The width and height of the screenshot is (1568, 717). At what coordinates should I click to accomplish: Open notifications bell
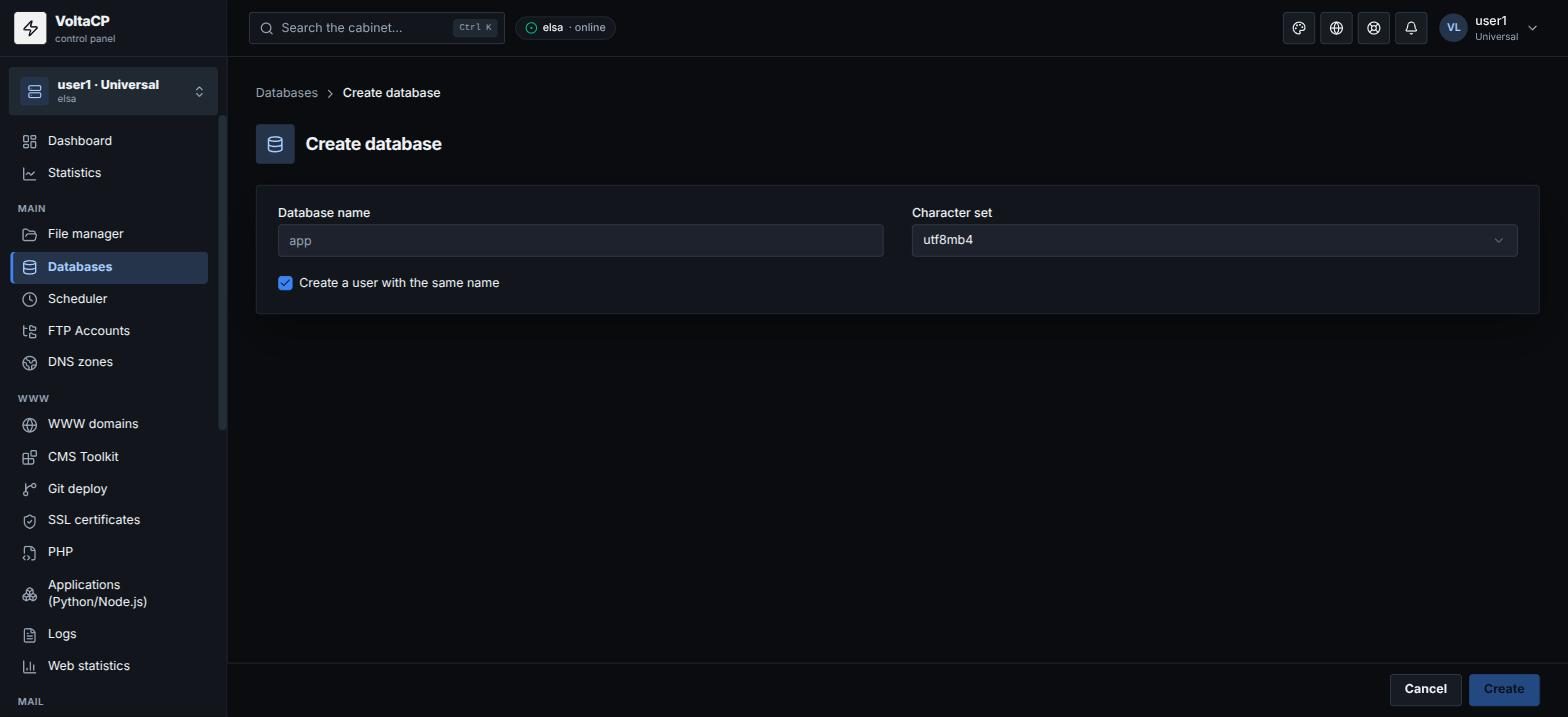click(1411, 28)
